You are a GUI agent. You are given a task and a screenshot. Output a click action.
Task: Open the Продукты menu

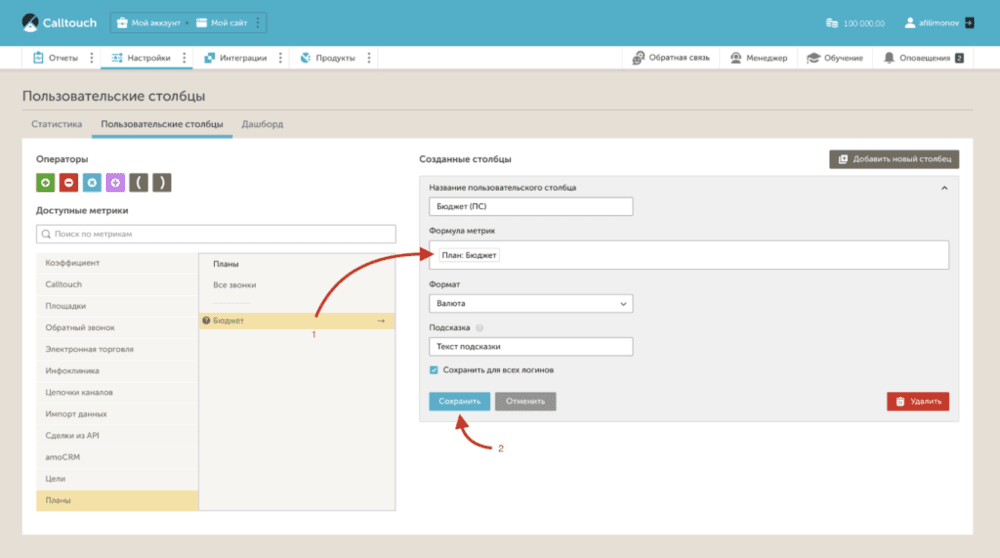tap(328, 58)
